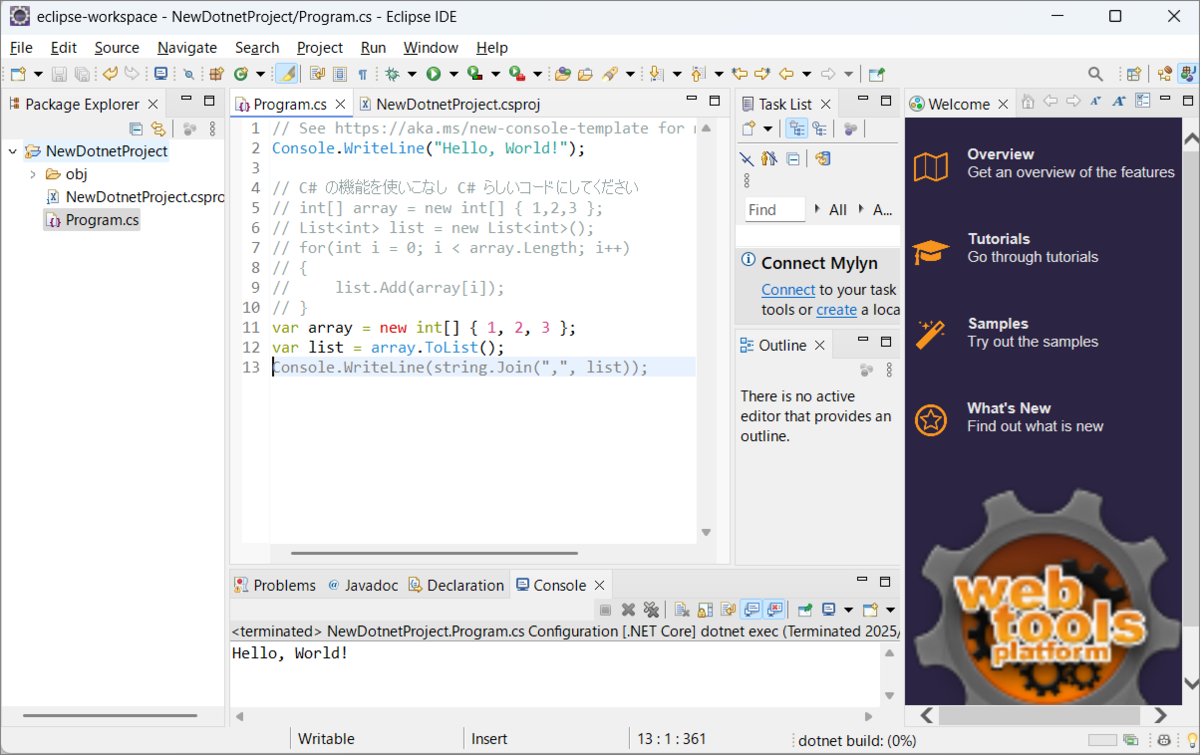This screenshot has width=1200, height=755.
Task: Click the Open Type icon in toolbar
Action: (562, 74)
